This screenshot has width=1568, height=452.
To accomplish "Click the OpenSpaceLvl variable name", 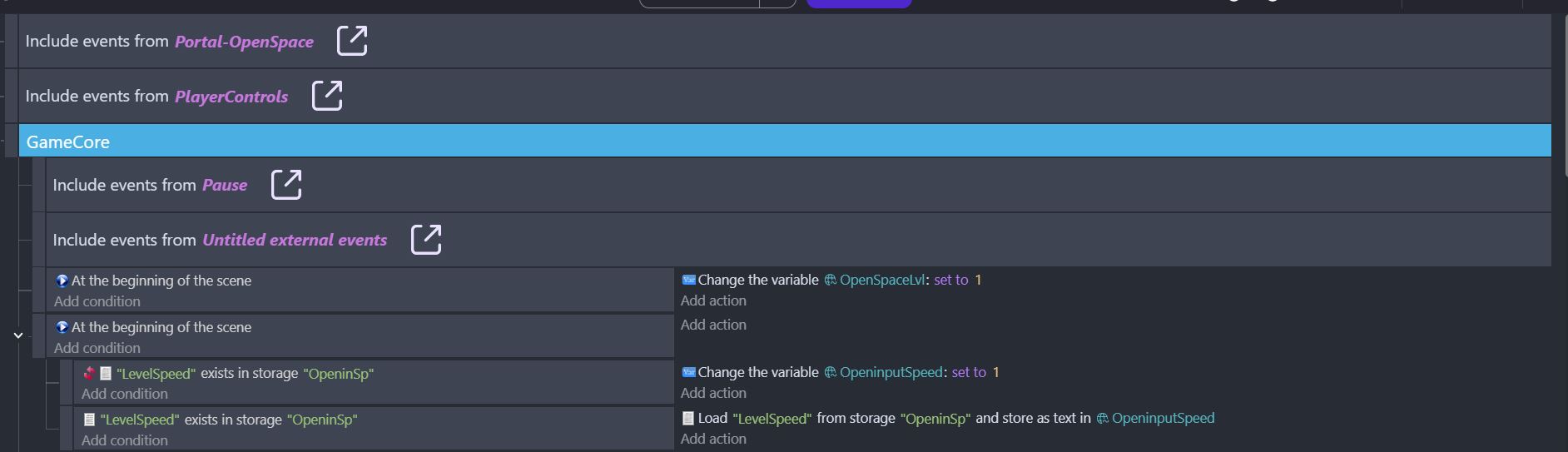I will tap(881, 280).
